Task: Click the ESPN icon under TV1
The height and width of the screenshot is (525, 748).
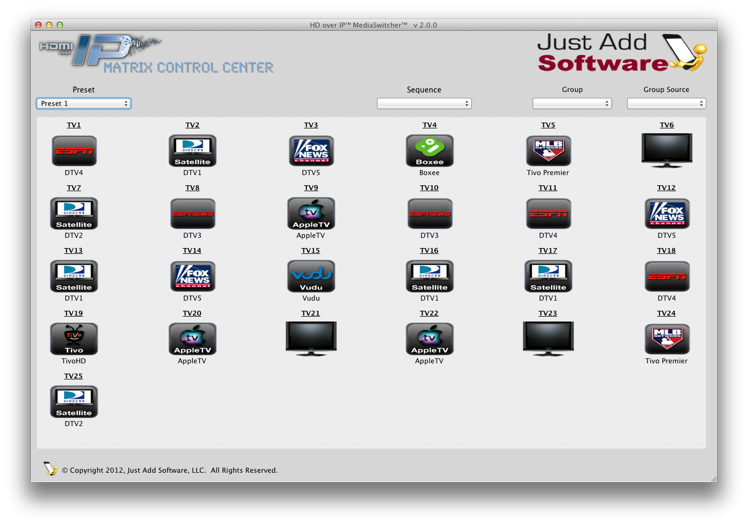Action: click(74, 151)
